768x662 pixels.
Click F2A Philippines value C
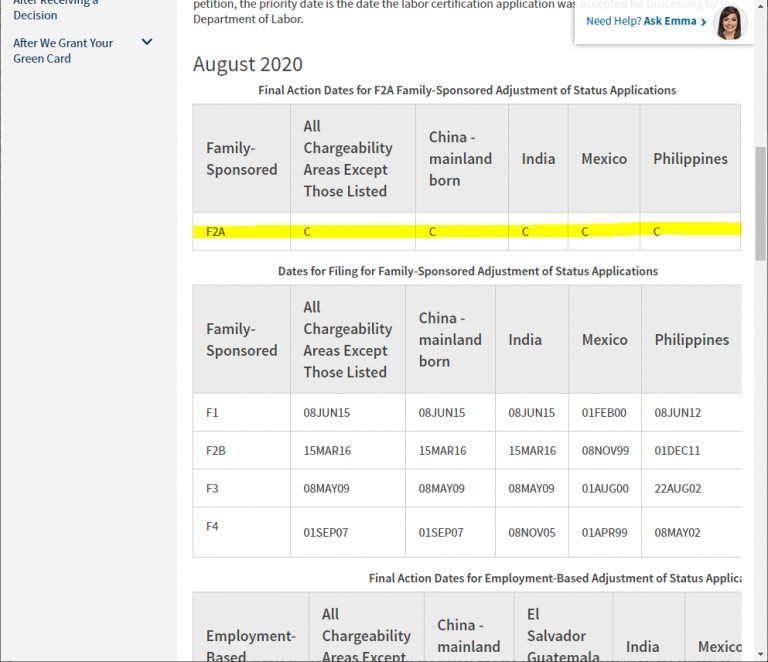pos(656,232)
